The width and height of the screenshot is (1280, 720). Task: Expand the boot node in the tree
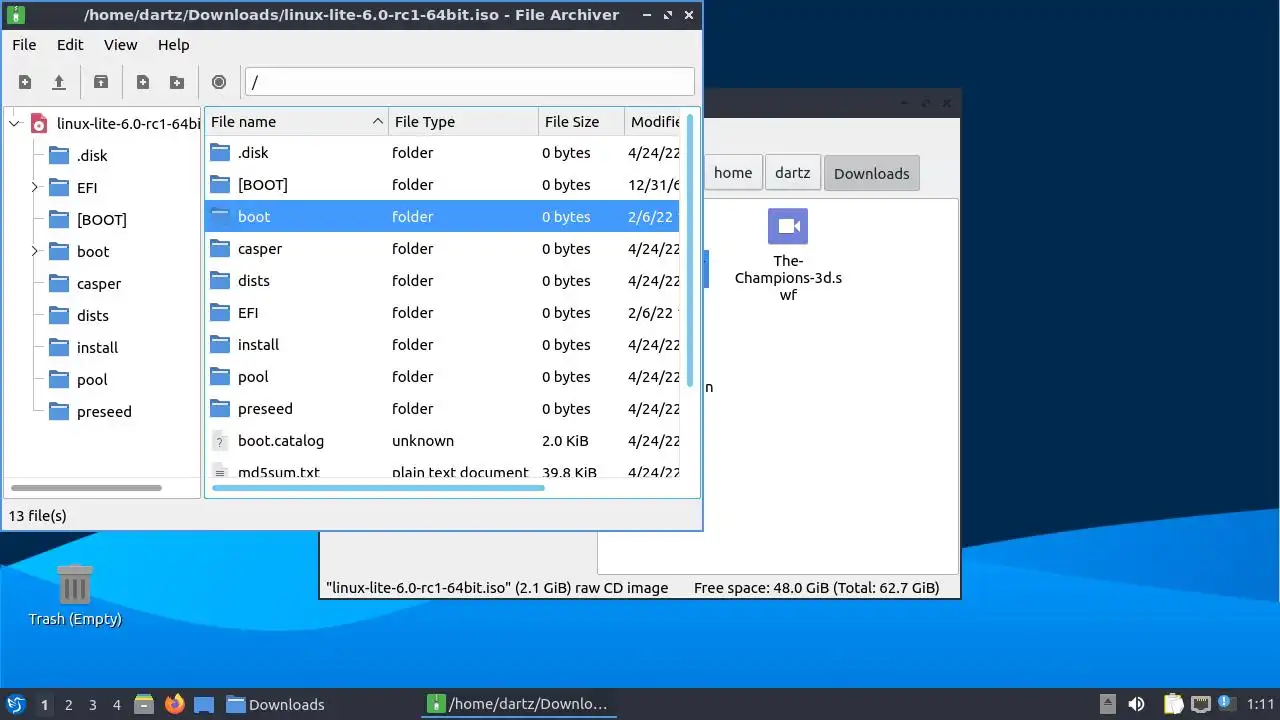point(34,251)
